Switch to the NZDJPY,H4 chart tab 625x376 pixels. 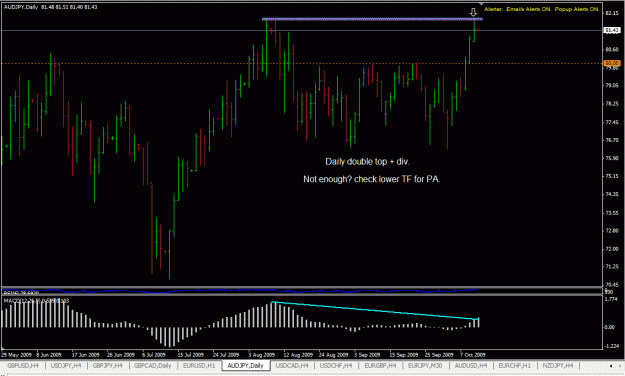pyautogui.click(x=557, y=365)
